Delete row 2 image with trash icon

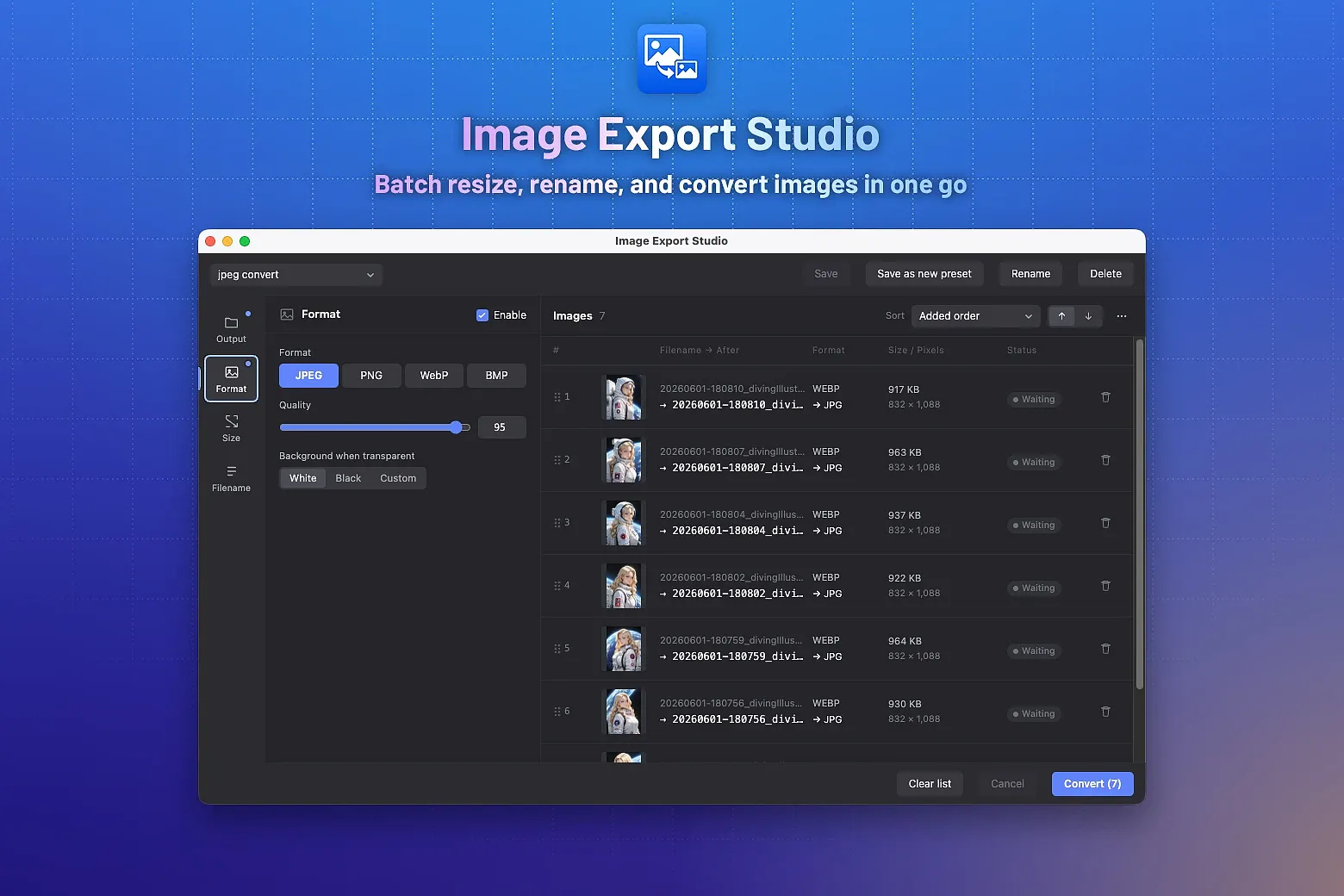click(x=1105, y=460)
